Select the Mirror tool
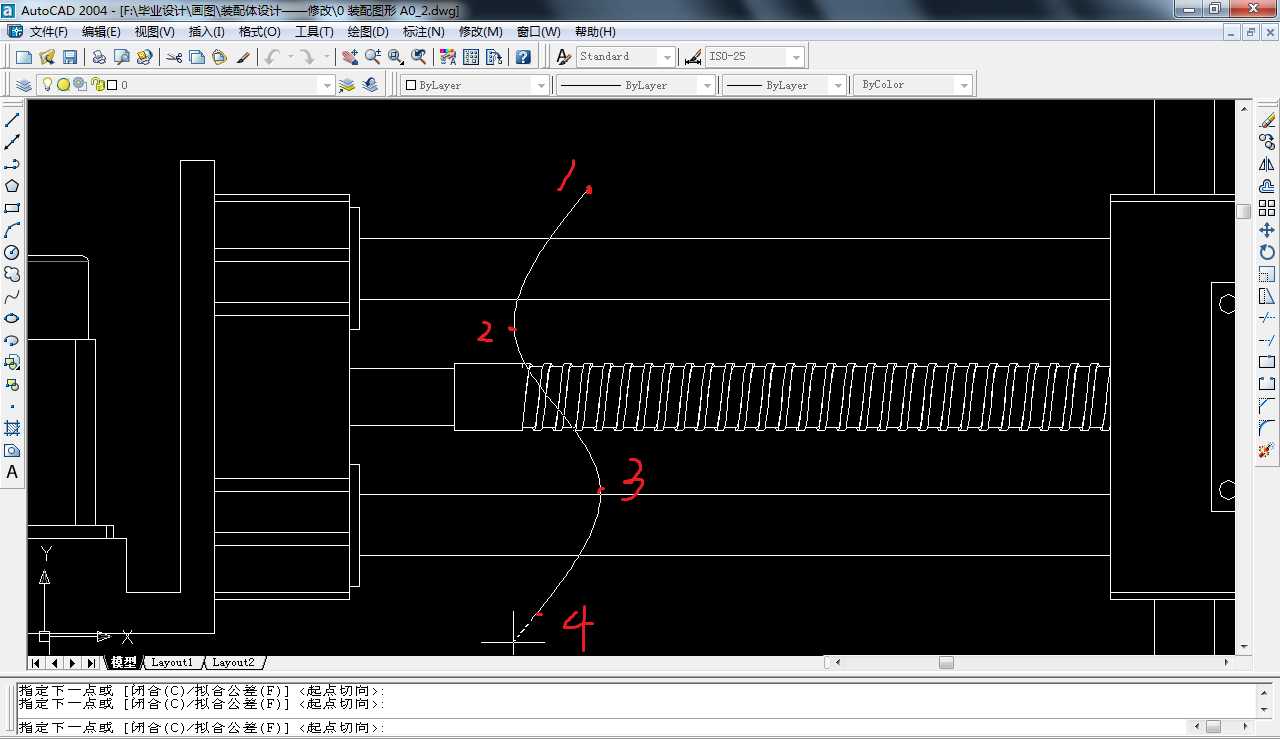1280x740 pixels. click(x=1267, y=164)
